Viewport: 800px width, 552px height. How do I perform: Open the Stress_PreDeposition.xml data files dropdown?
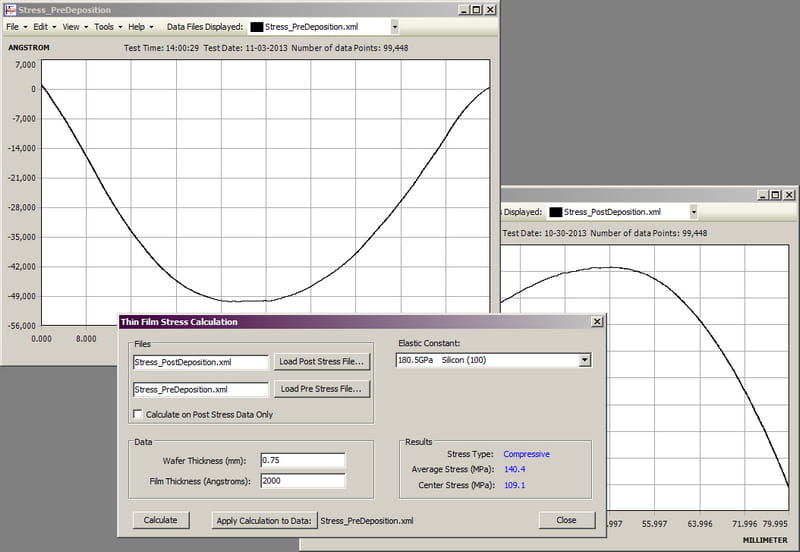394,27
